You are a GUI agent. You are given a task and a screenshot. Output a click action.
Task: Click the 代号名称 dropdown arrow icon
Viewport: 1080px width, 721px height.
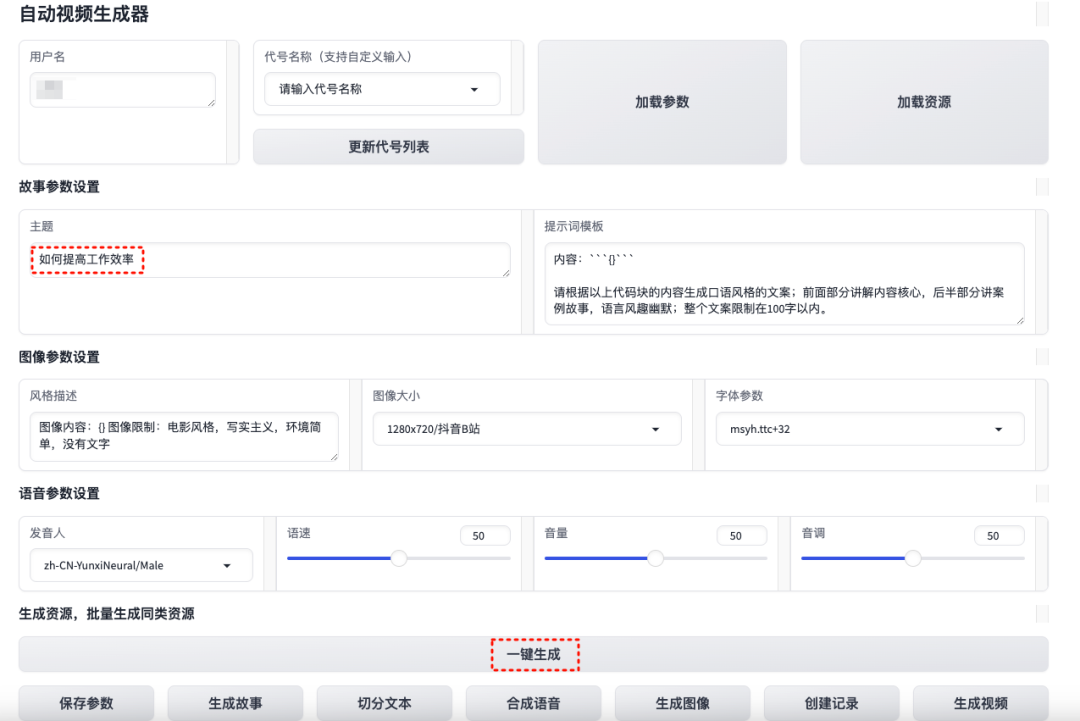(474, 90)
